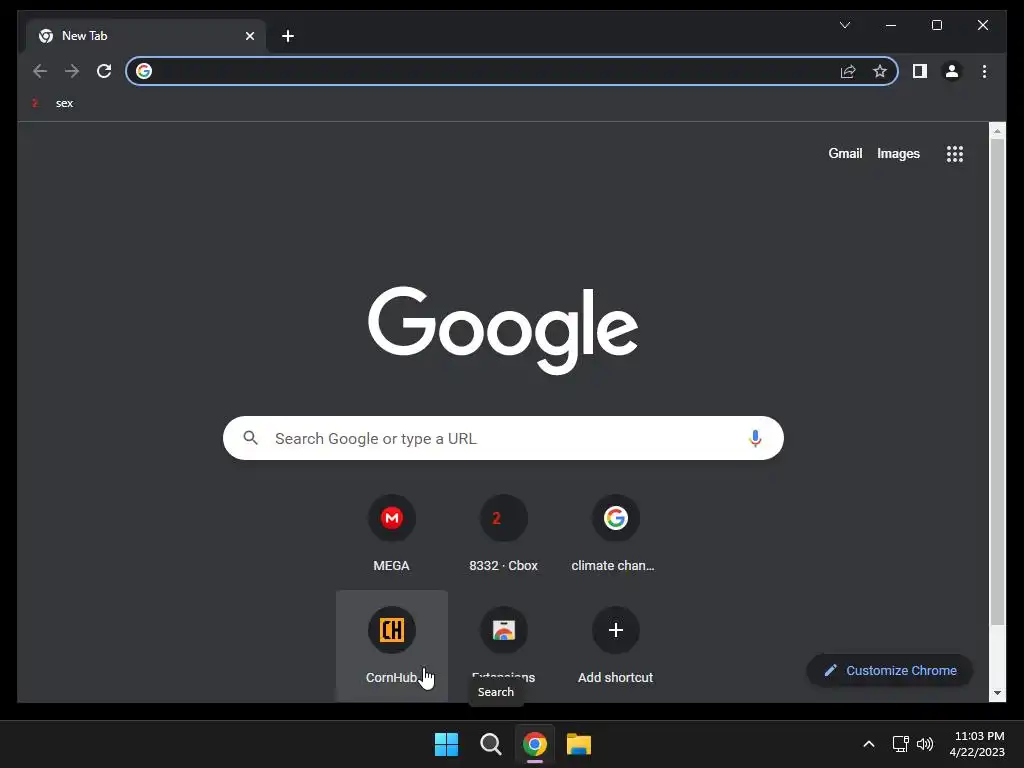Click the volume speaker tray icon
The width and height of the screenshot is (1024, 768).
(925, 744)
